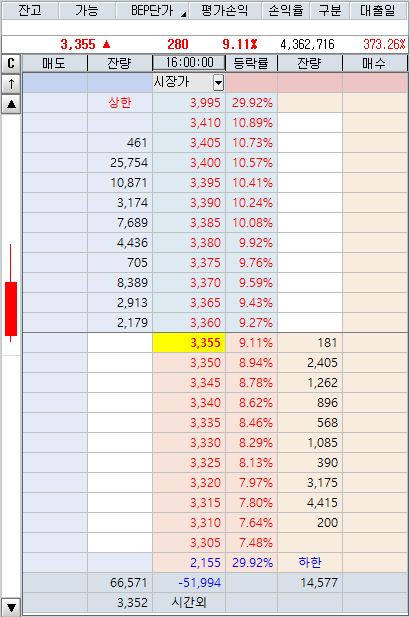The width and height of the screenshot is (410, 617).
Task: Click ask price 3,385
Action: click(189, 222)
